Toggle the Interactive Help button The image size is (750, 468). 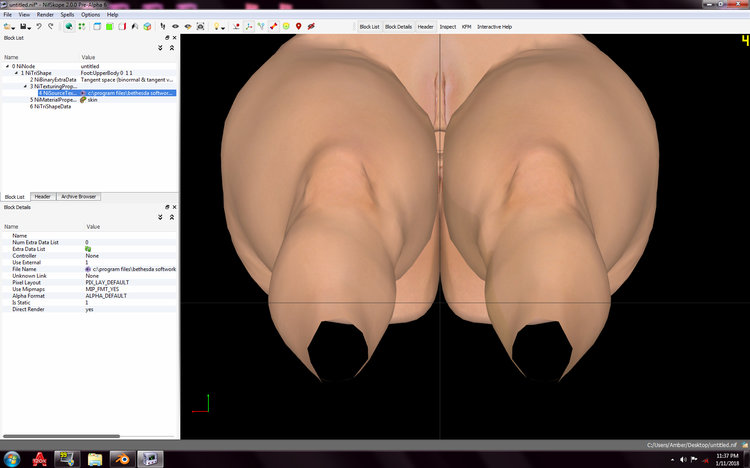[x=495, y=27]
